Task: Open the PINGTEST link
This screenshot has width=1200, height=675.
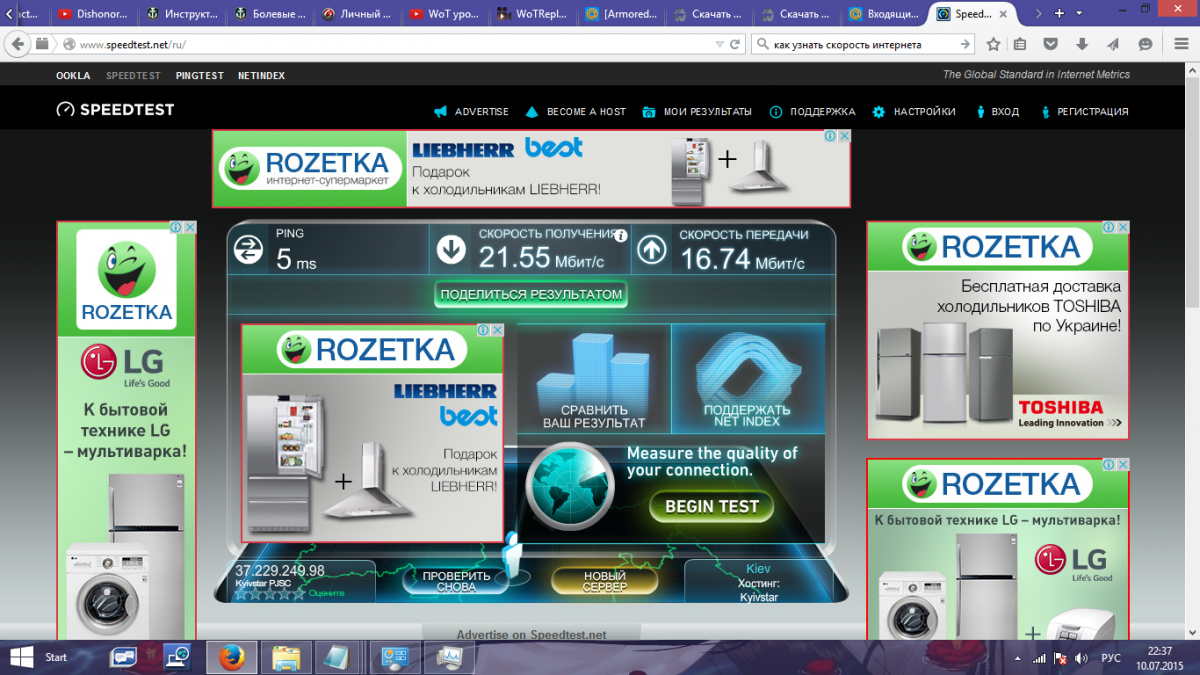Action: coord(200,76)
